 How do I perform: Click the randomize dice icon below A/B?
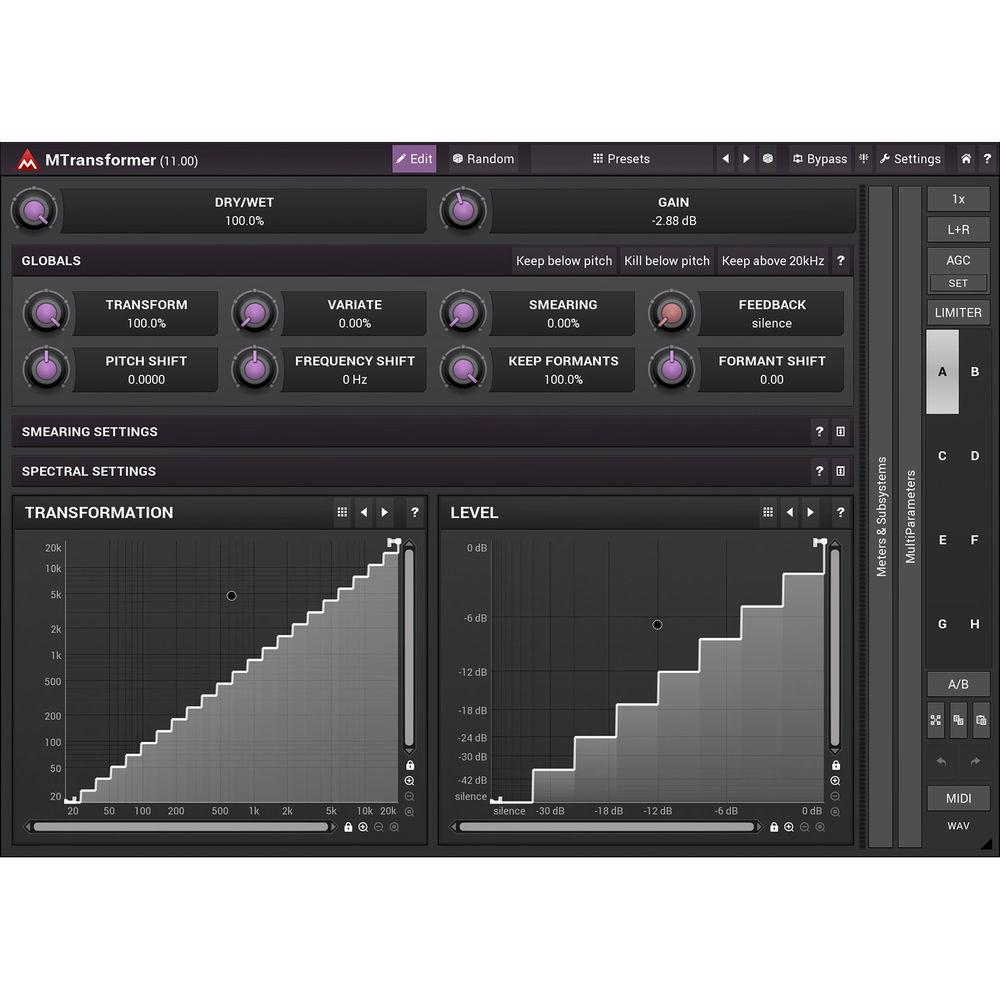point(935,720)
